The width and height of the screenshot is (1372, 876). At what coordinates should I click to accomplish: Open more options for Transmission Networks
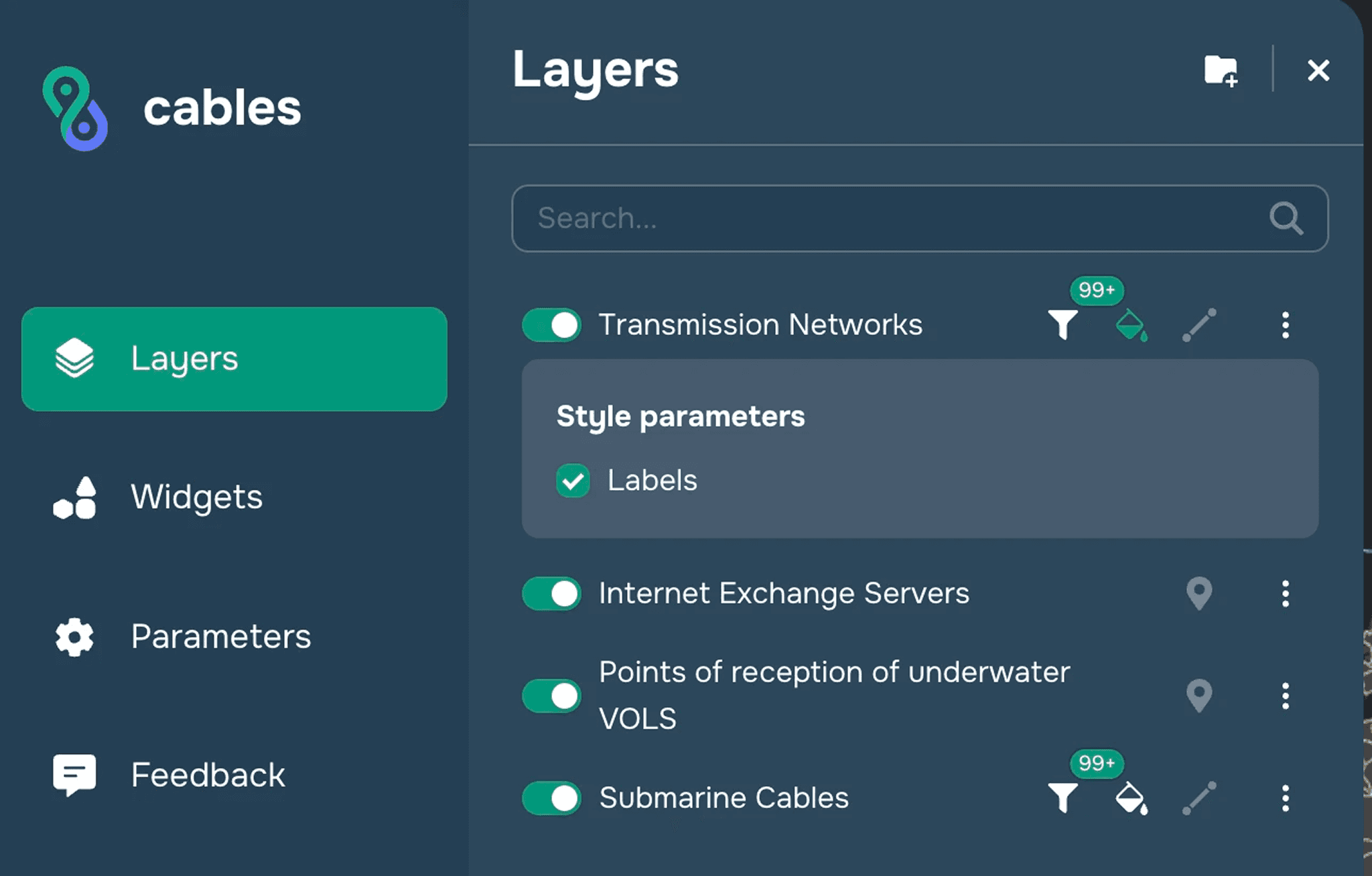(x=1285, y=325)
